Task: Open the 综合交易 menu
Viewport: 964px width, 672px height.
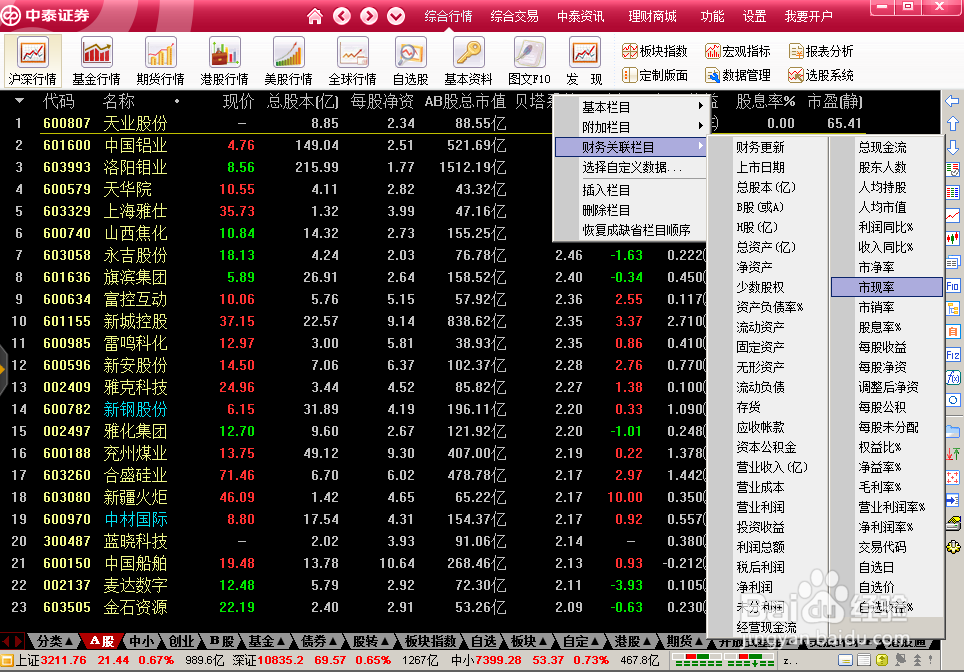Action: [515, 16]
